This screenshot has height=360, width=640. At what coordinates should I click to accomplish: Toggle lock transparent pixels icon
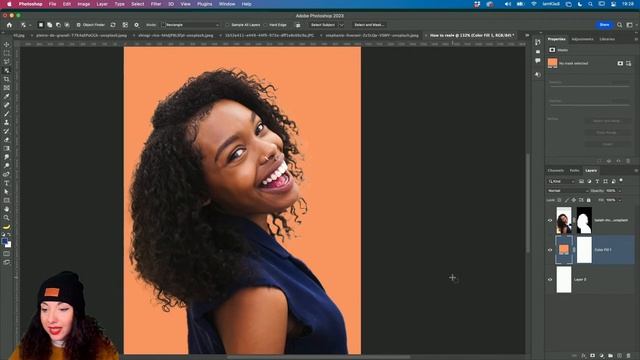(x=559, y=200)
